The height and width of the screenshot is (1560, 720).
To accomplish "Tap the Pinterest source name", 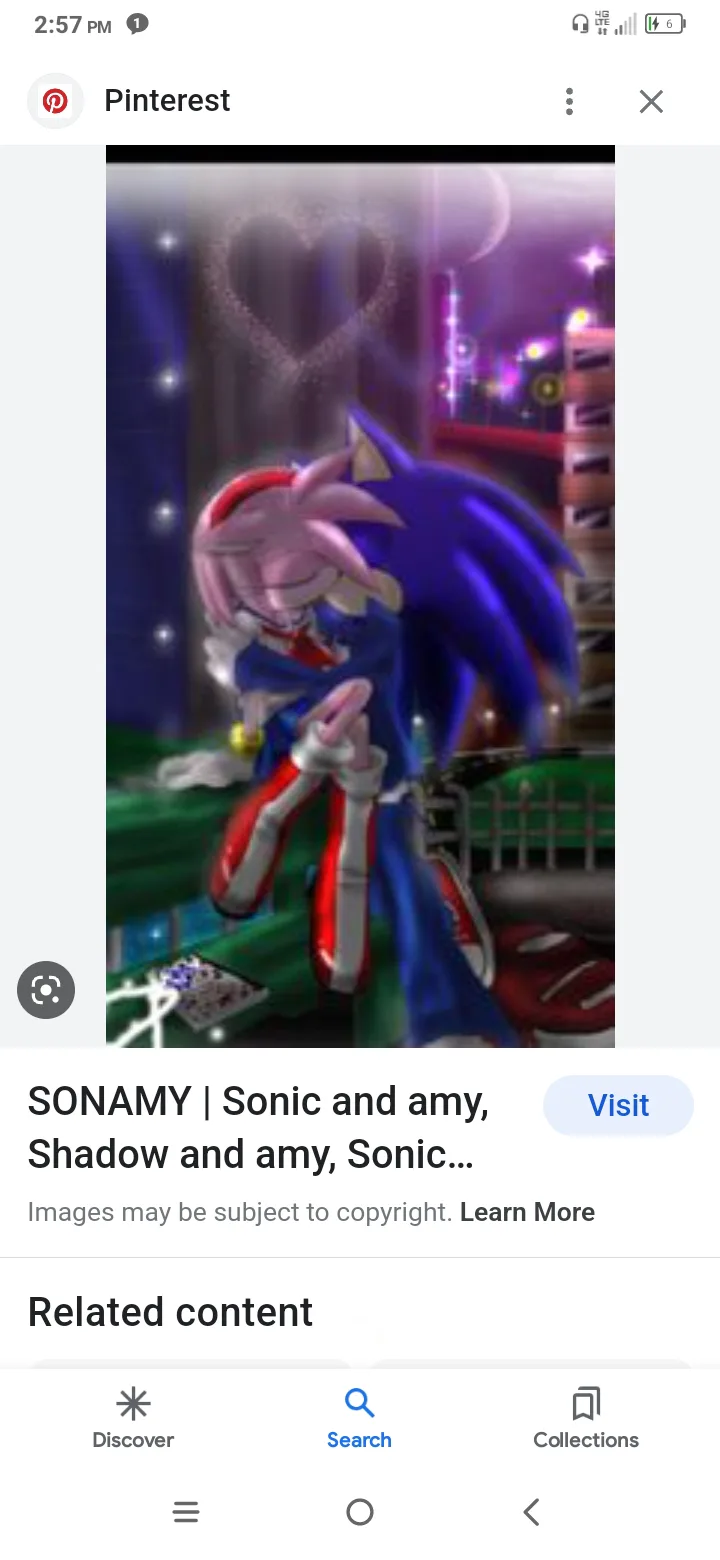I will [x=167, y=100].
